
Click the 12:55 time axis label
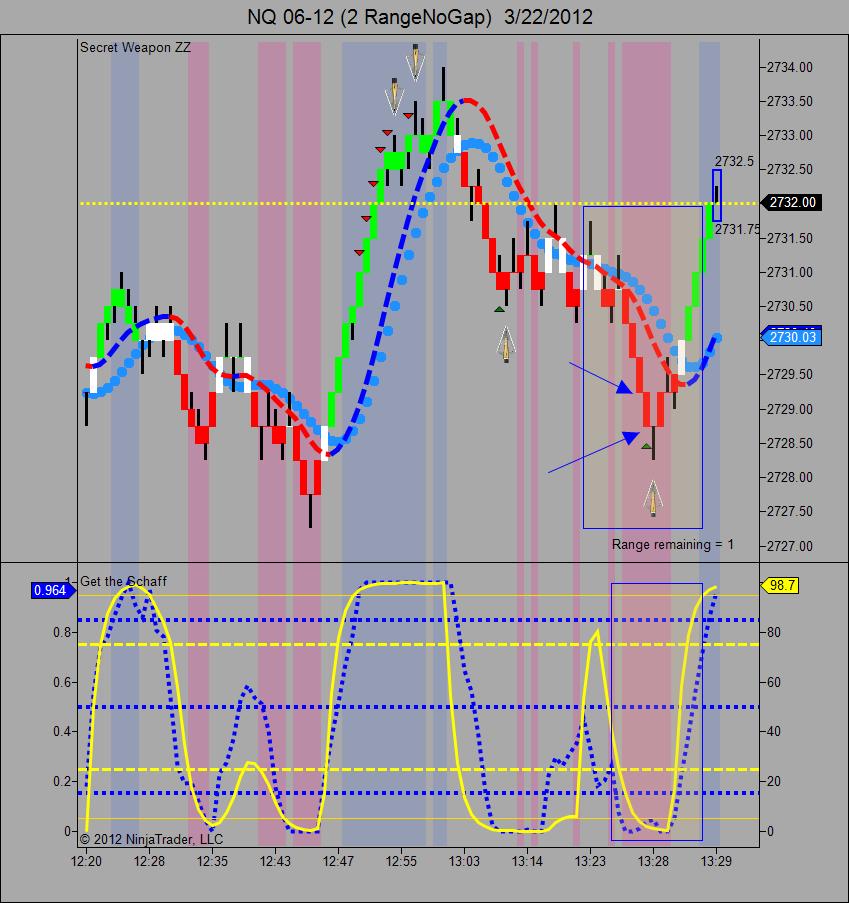(401, 862)
